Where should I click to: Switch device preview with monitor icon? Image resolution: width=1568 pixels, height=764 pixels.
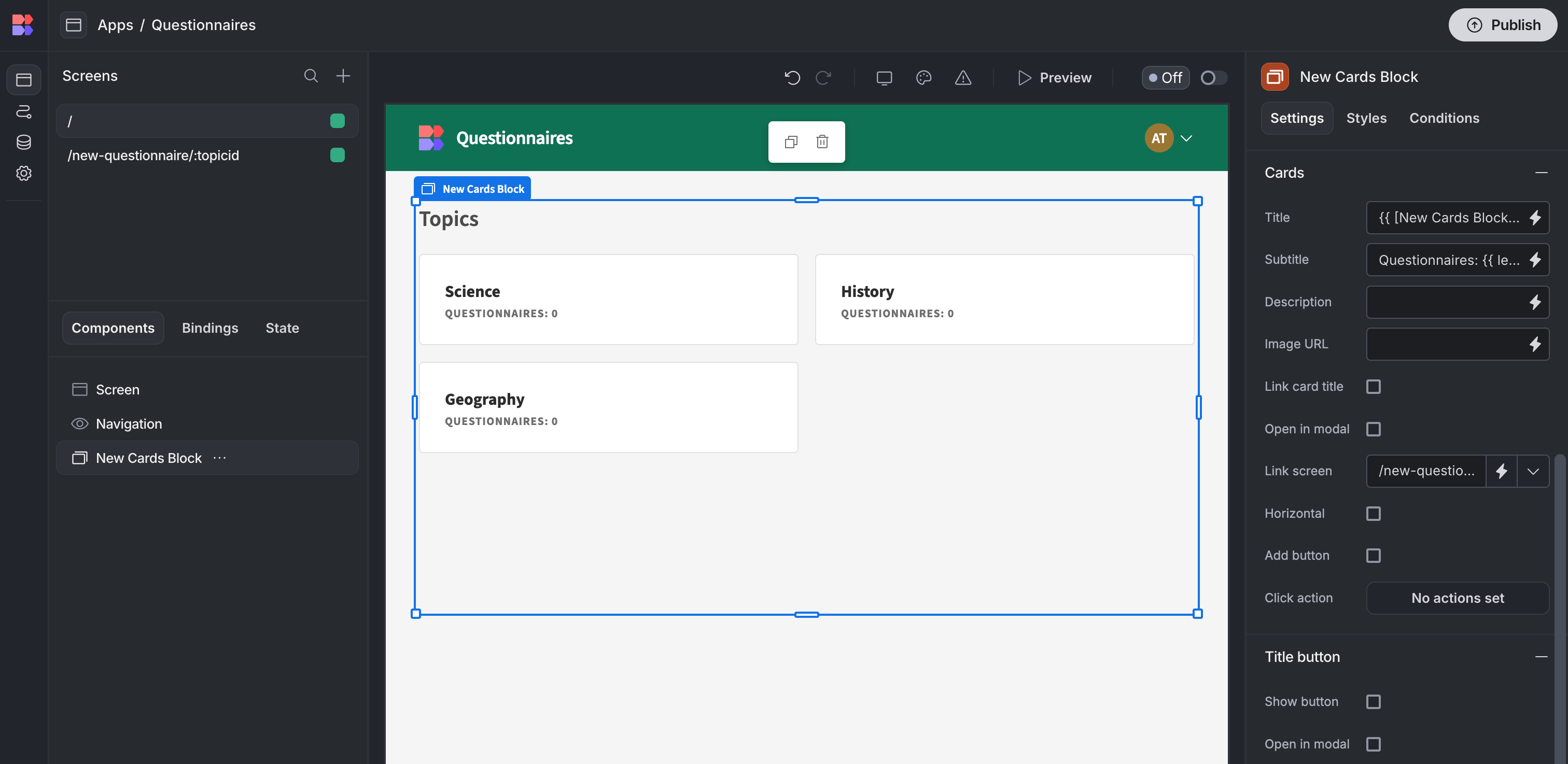pos(884,78)
